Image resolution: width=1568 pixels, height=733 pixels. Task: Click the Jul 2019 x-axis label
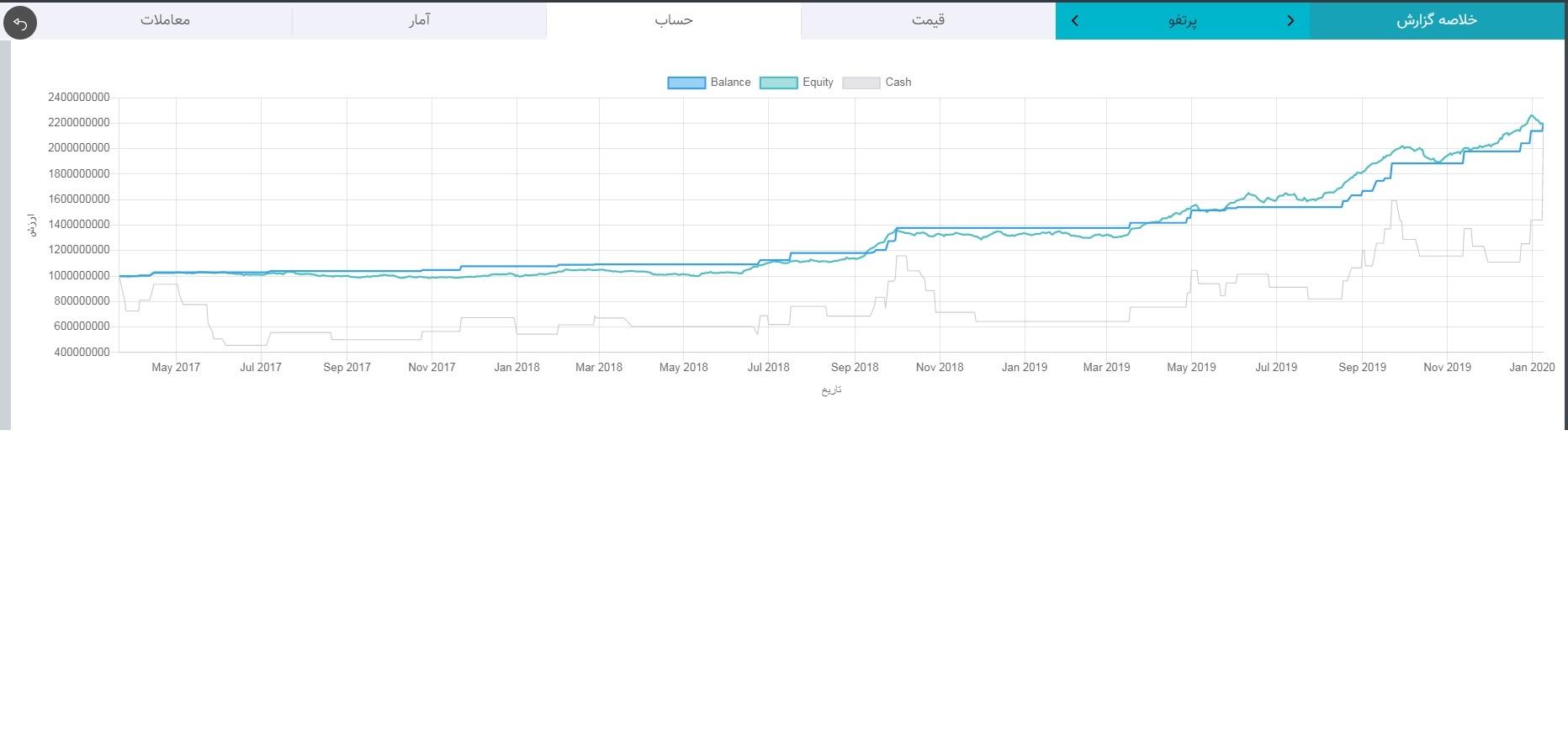[1276, 368]
